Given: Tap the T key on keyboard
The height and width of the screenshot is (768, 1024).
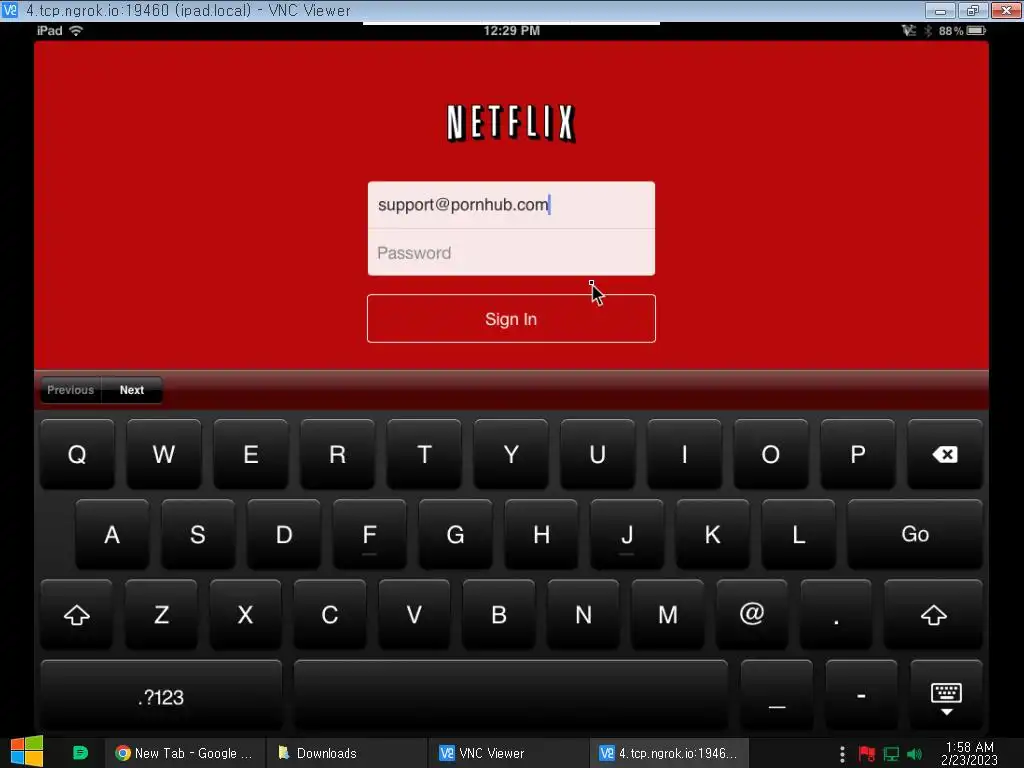Looking at the screenshot, I should click(x=424, y=454).
